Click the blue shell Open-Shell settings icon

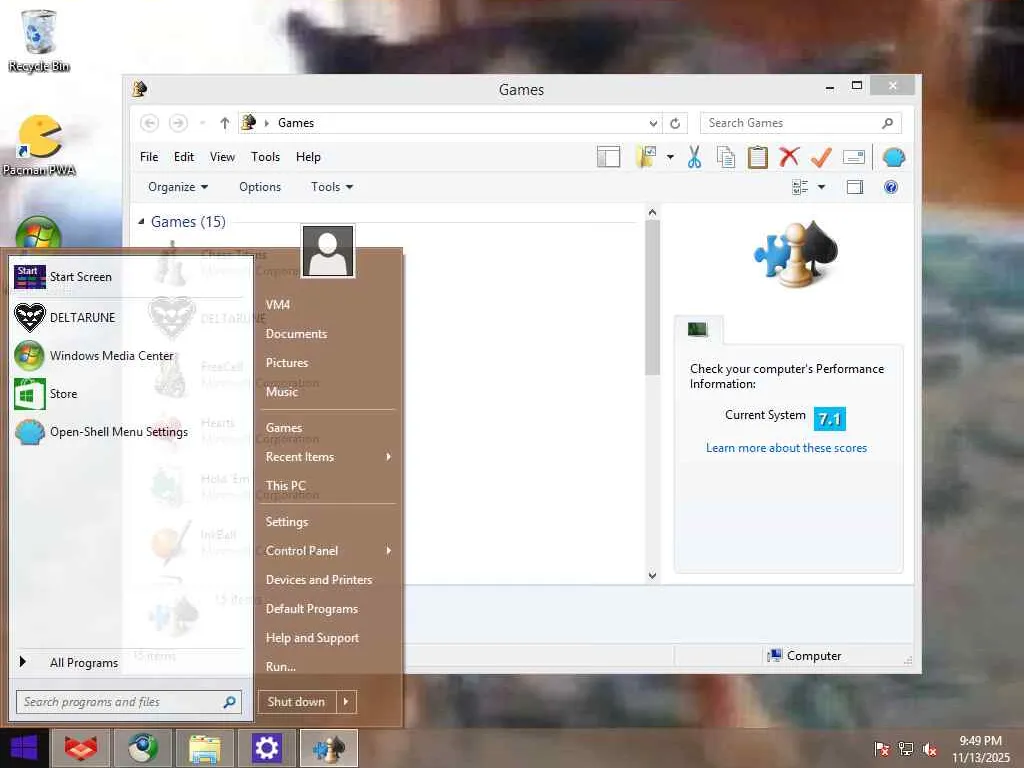pos(893,157)
